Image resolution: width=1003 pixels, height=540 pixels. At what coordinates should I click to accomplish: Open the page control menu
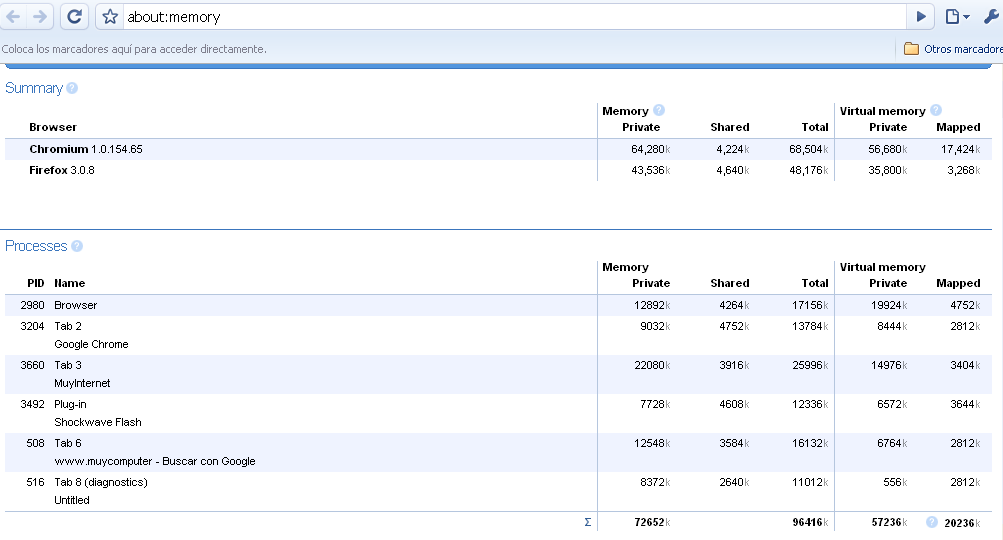[x=957, y=16]
